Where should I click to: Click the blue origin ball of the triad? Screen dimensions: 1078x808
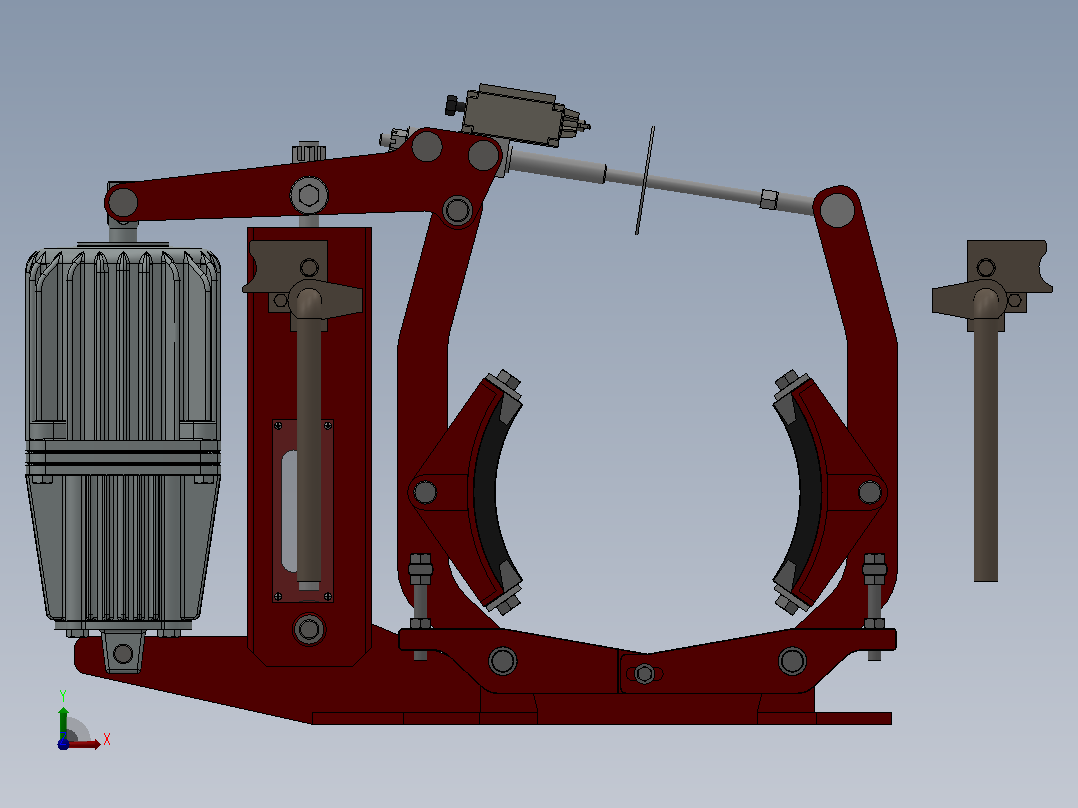[63, 744]
